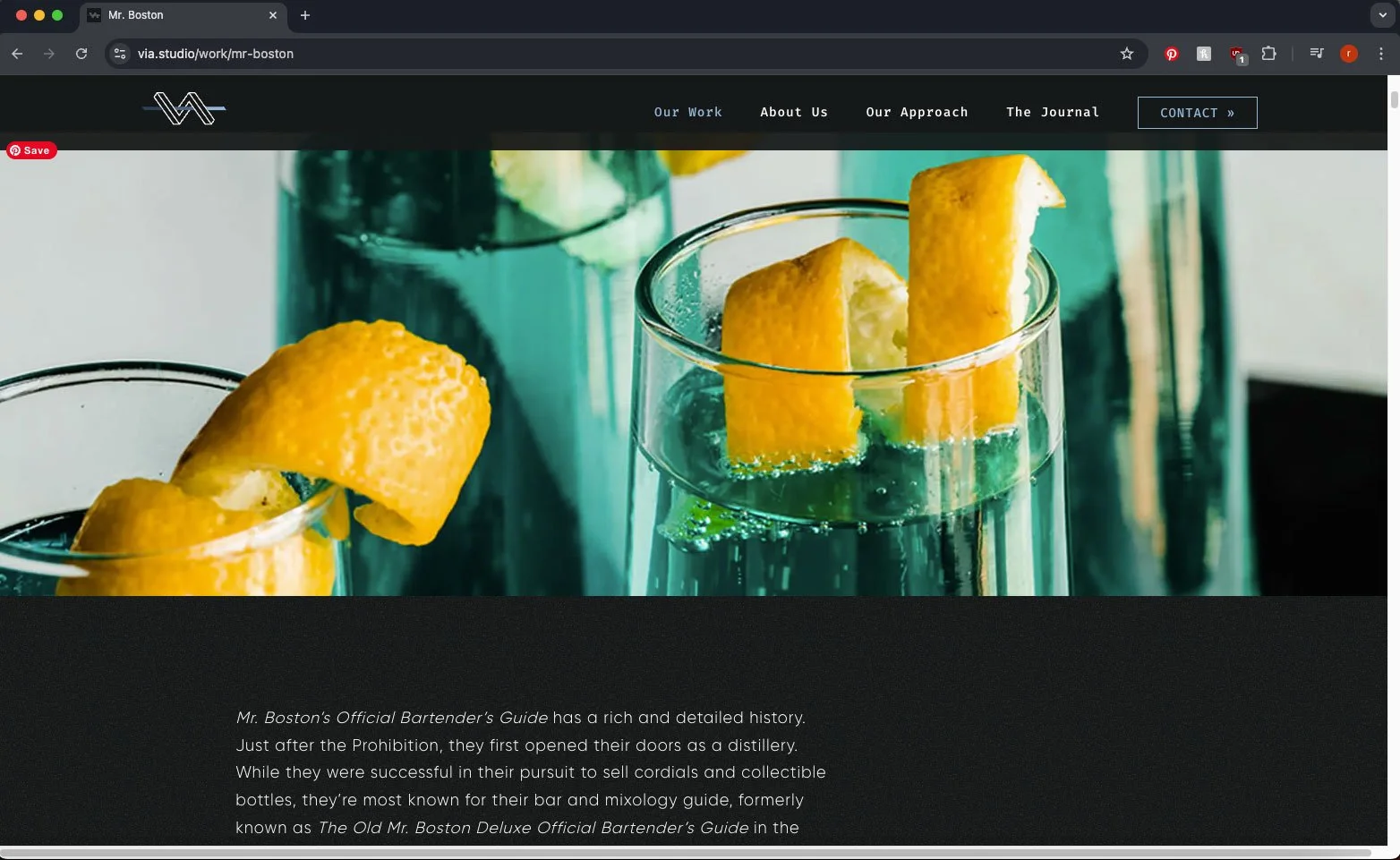The width and height of the screenshot is (1400, 860).
Task: Click the text "While they were successful"
Action: tap(345, 772)
